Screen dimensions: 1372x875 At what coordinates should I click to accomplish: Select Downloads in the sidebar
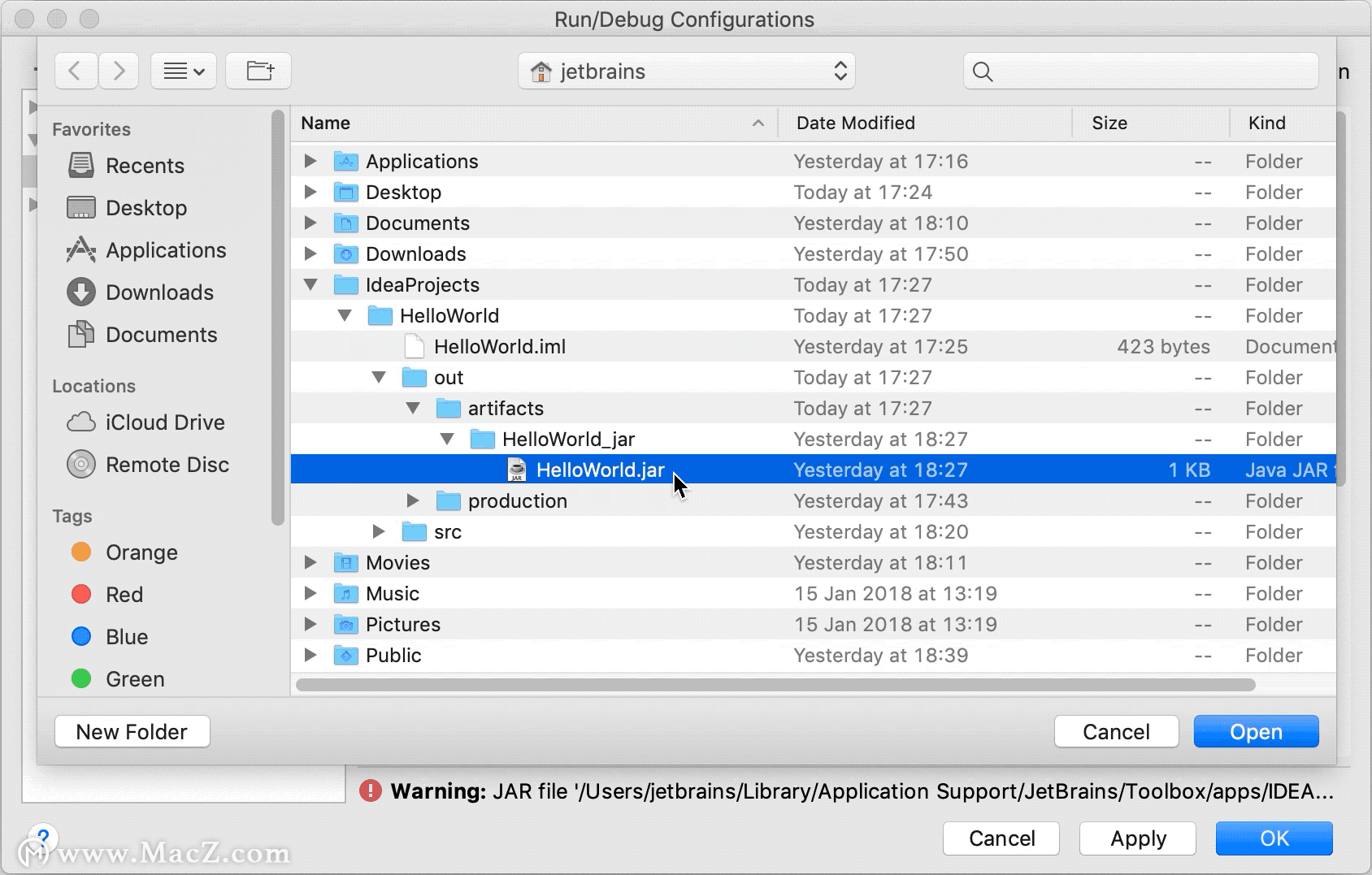(x=140, y=292)
